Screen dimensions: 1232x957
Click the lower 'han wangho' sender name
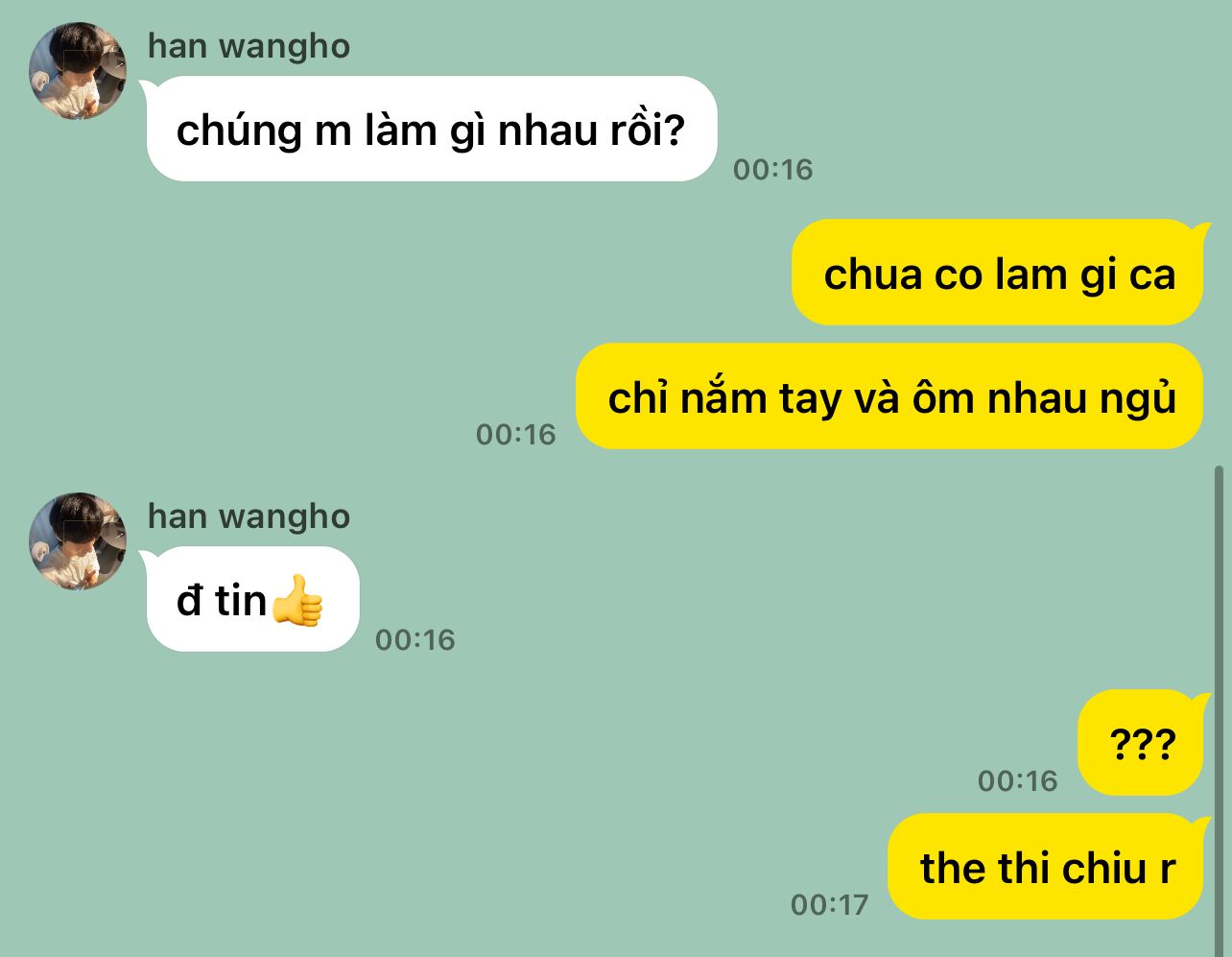249,516
